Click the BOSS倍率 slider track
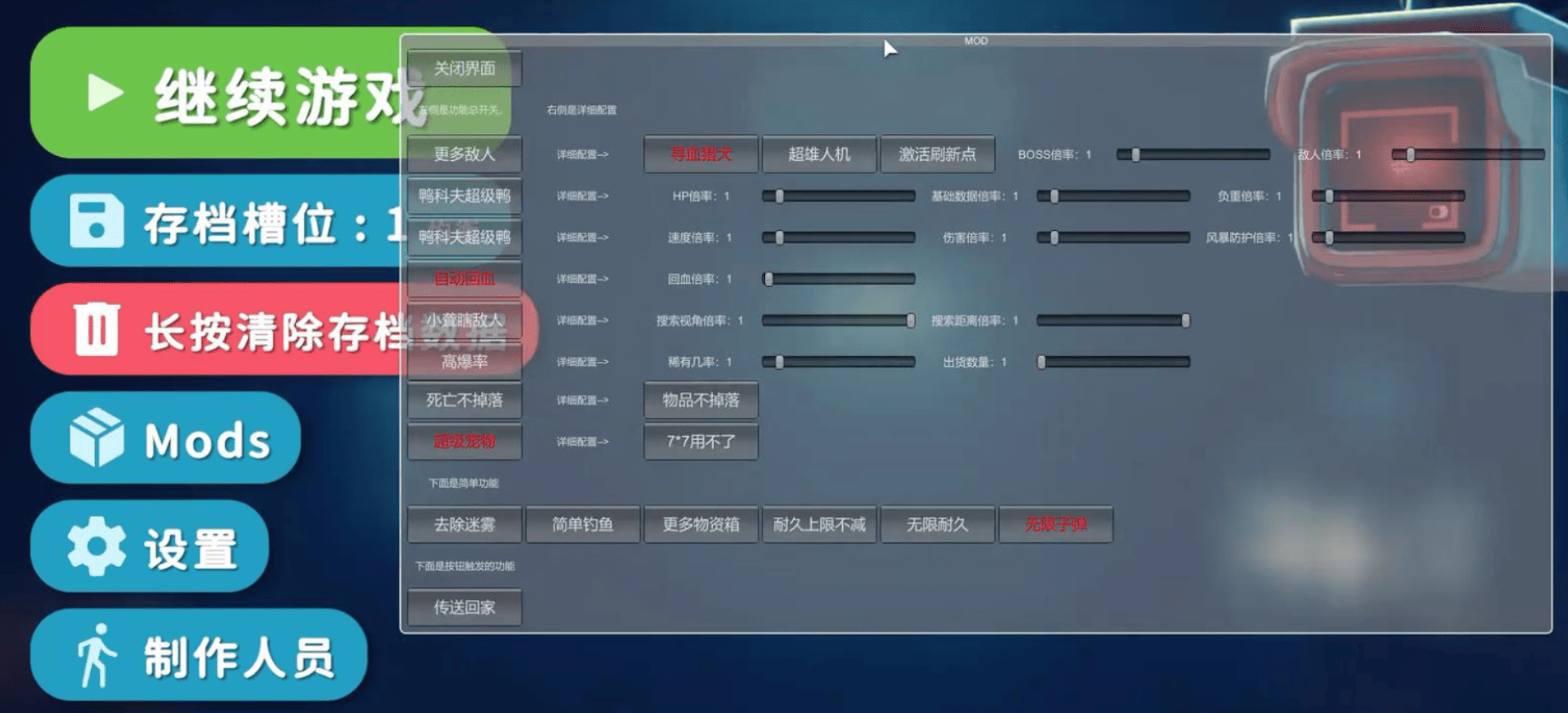1568x713 pixels. point(1192,154)
